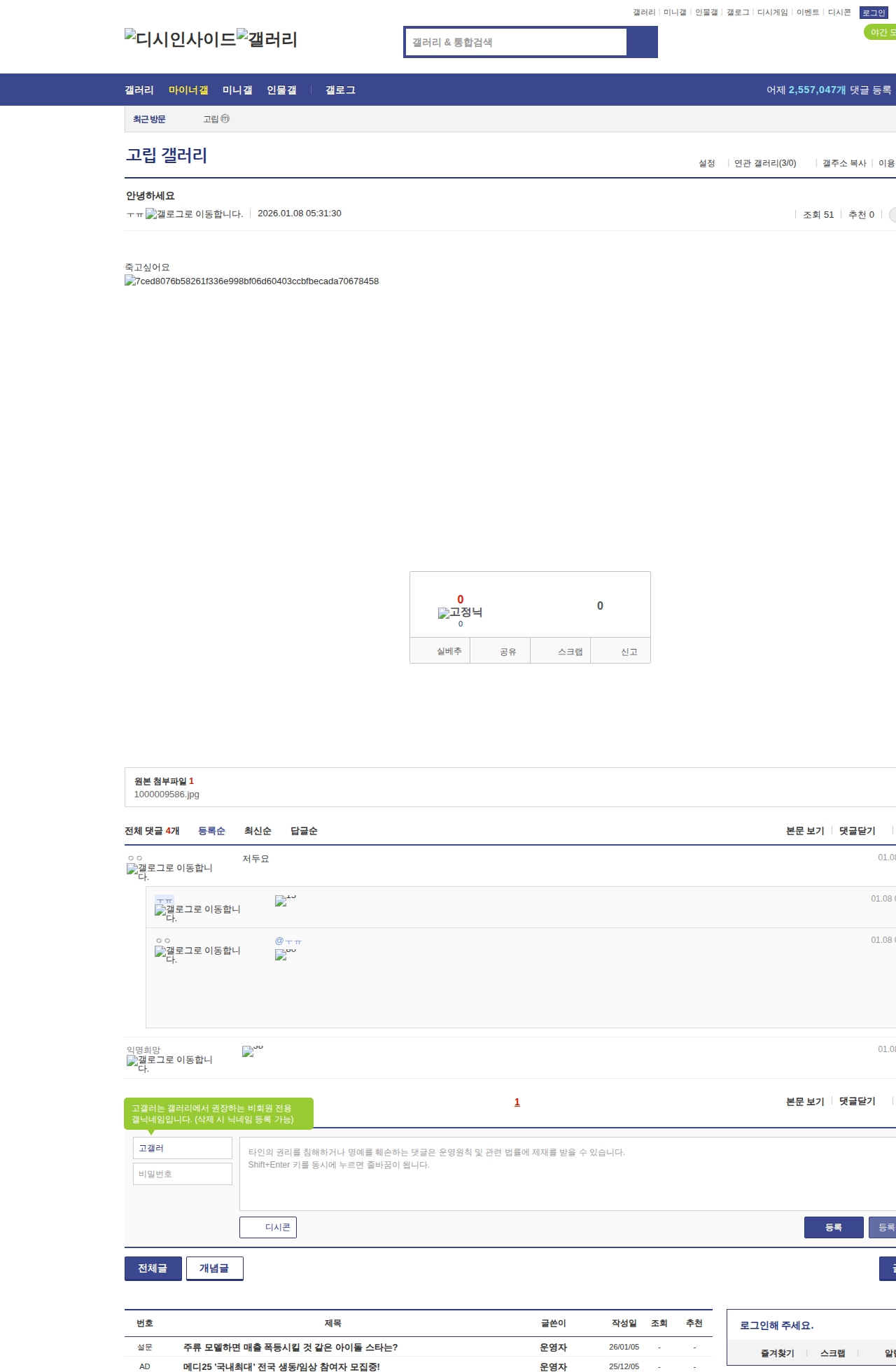Screen dimensions: 896x1372
Task: Select the 개념글 tab
Action: point(214,1268)
